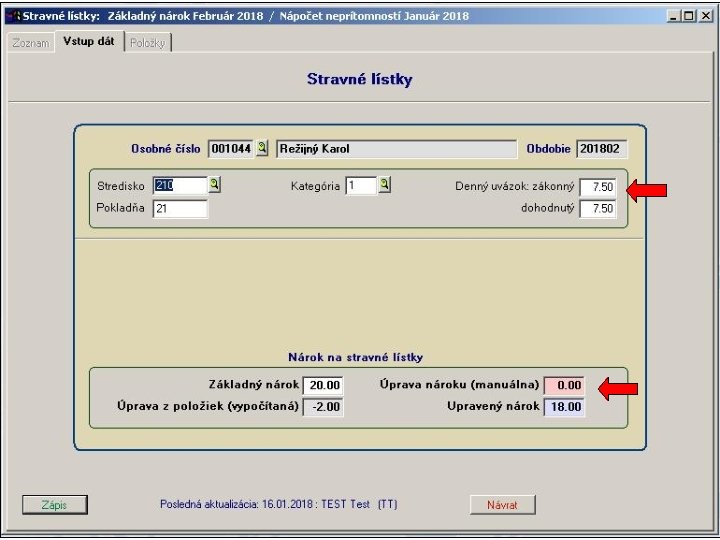The height and width of the screenshot is (540, 720).
Task: Open Stredisko lookup magnifier icon
Action: coord(214,185)
